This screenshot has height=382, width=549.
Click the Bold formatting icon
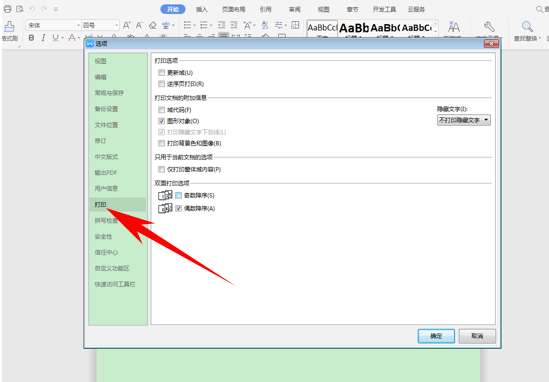[x=32, y=38]
